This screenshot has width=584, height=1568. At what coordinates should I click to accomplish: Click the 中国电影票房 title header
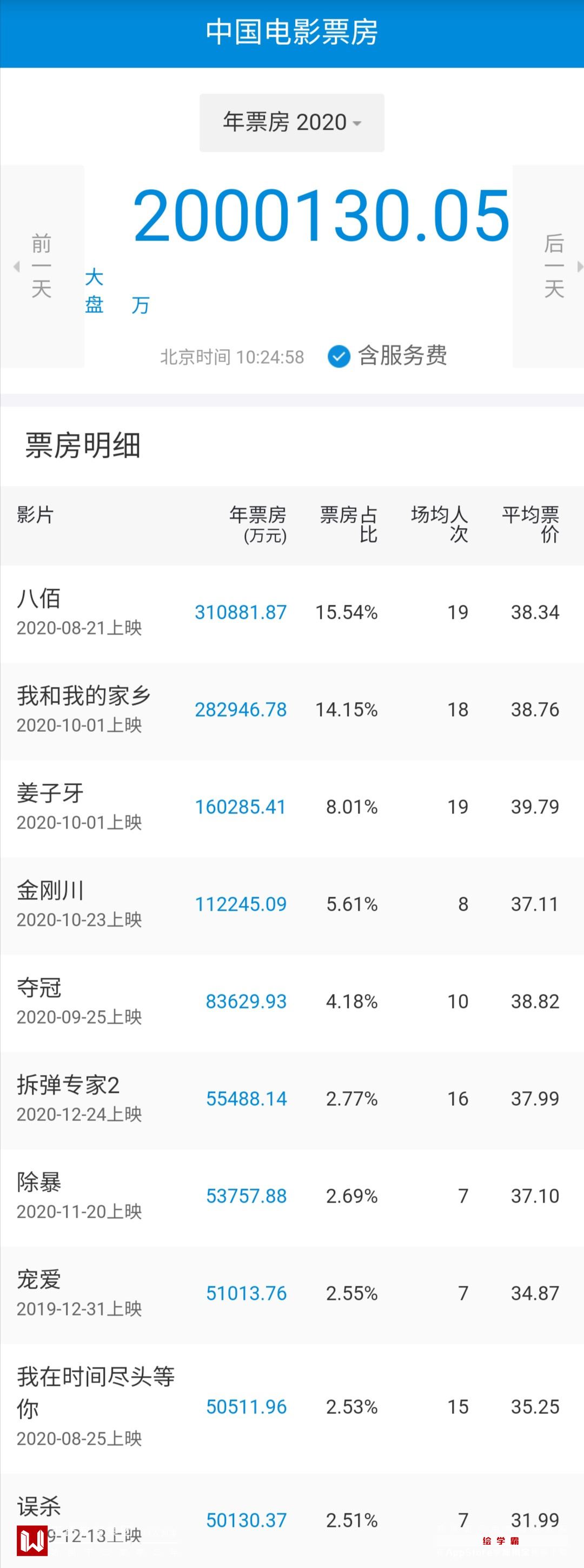(291, 32)
